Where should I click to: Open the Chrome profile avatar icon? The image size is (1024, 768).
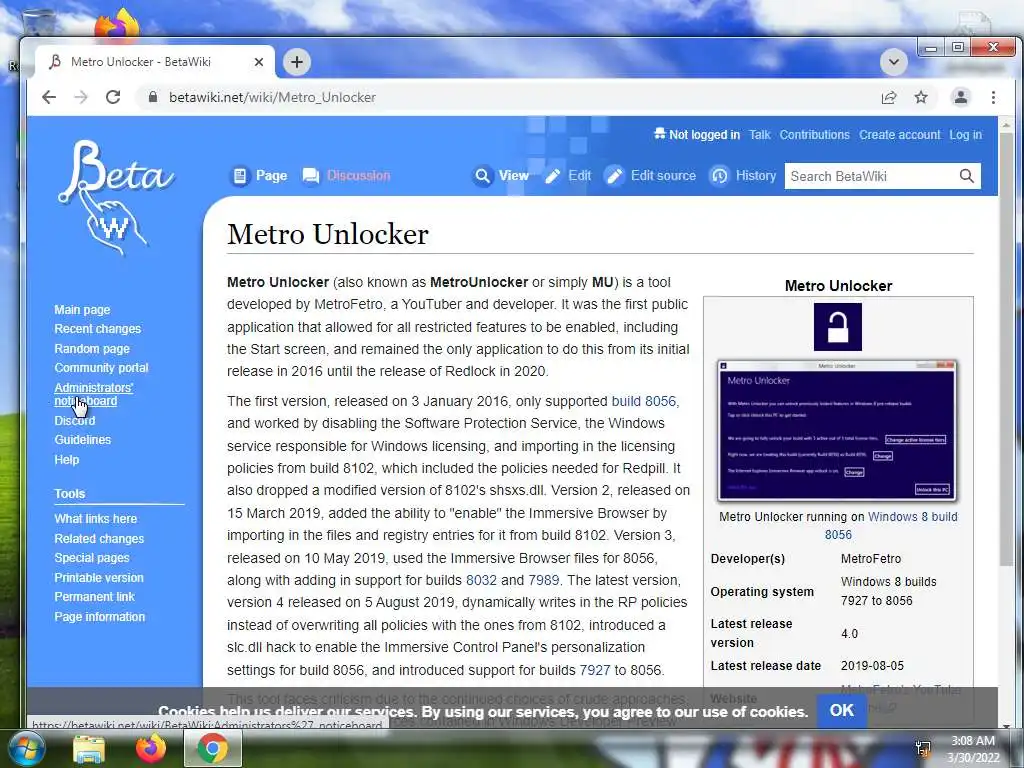coord(961,97)
